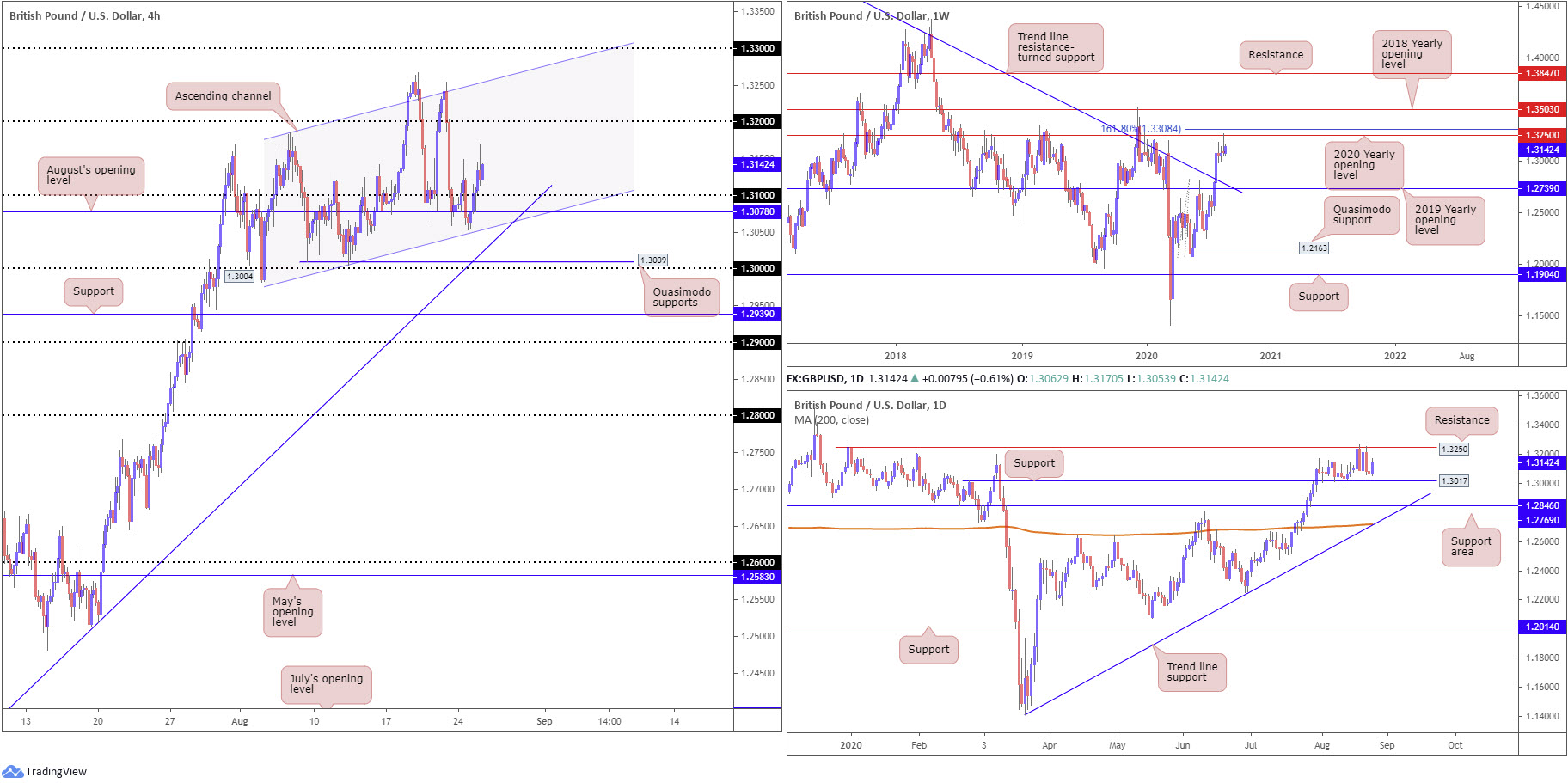Select the red 1.35030 price label
This screenshot has height=783, width=1568.
[1542, 109]
